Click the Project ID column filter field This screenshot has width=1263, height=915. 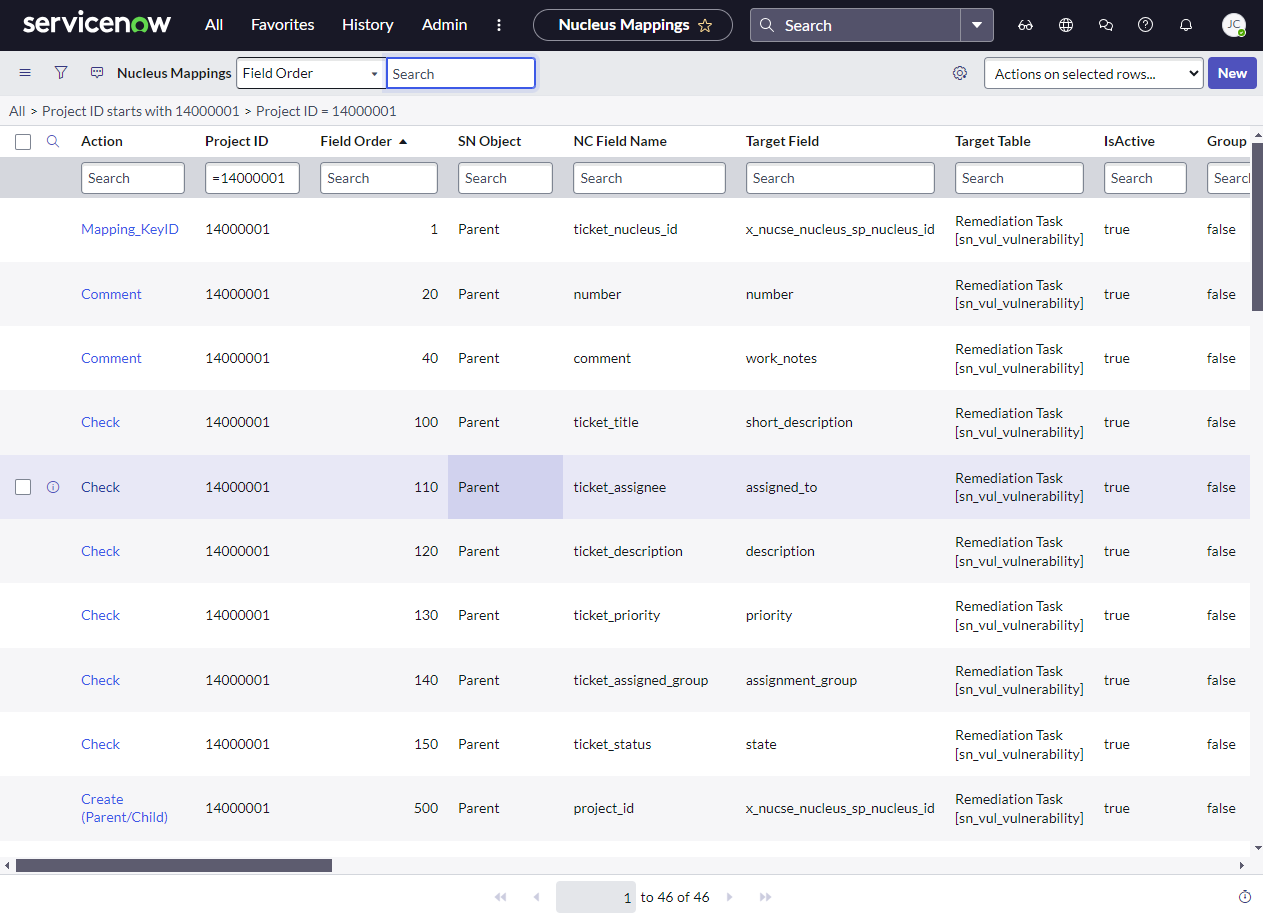coord(252,178)
